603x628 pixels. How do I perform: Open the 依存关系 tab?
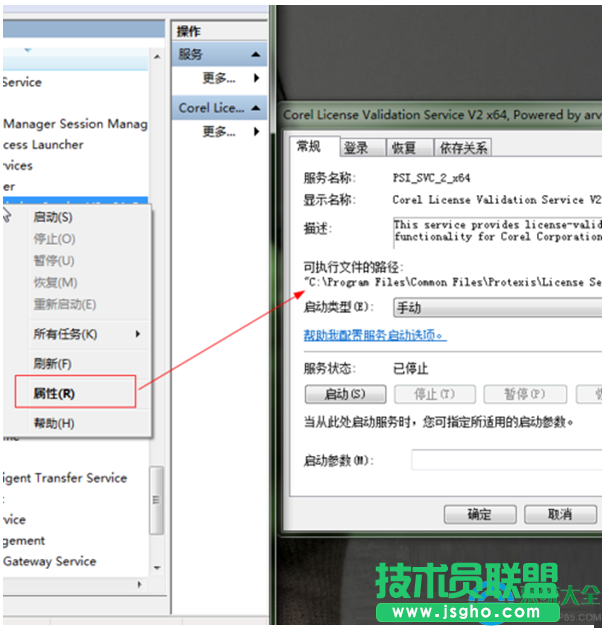tap(462, 148)
